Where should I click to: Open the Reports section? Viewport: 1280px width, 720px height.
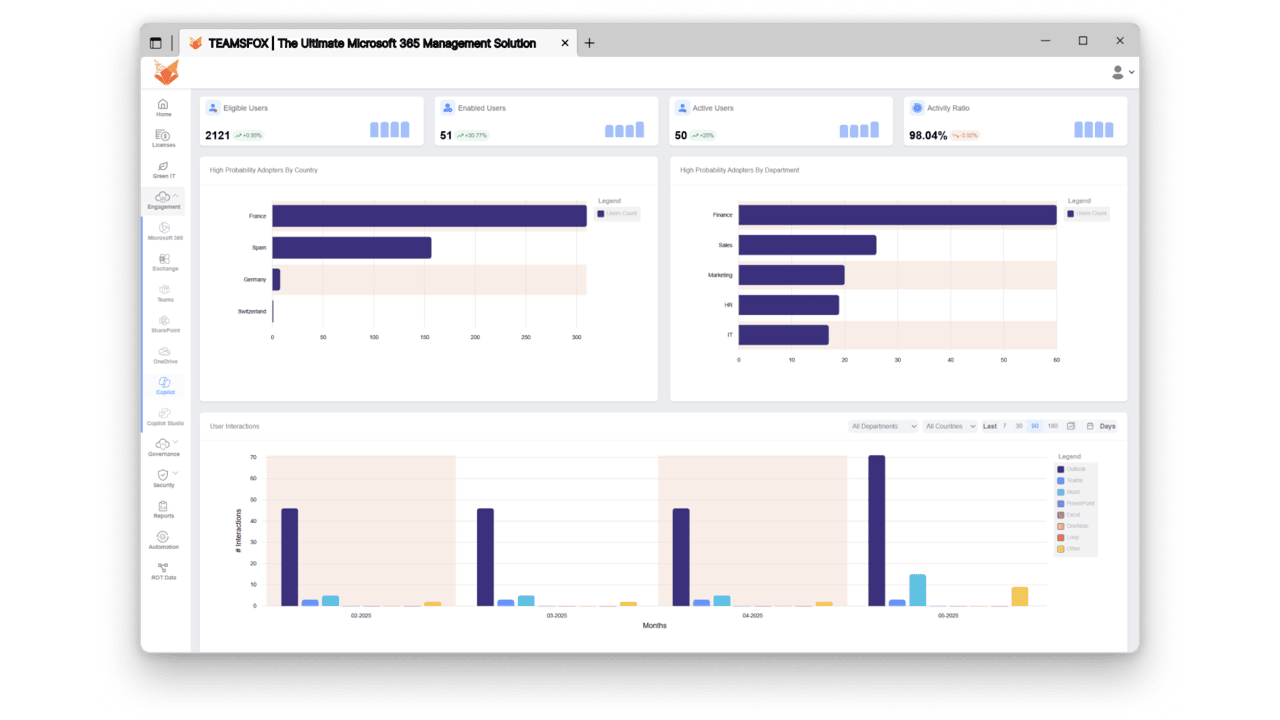pyautogui.click(x=163, y=510)
